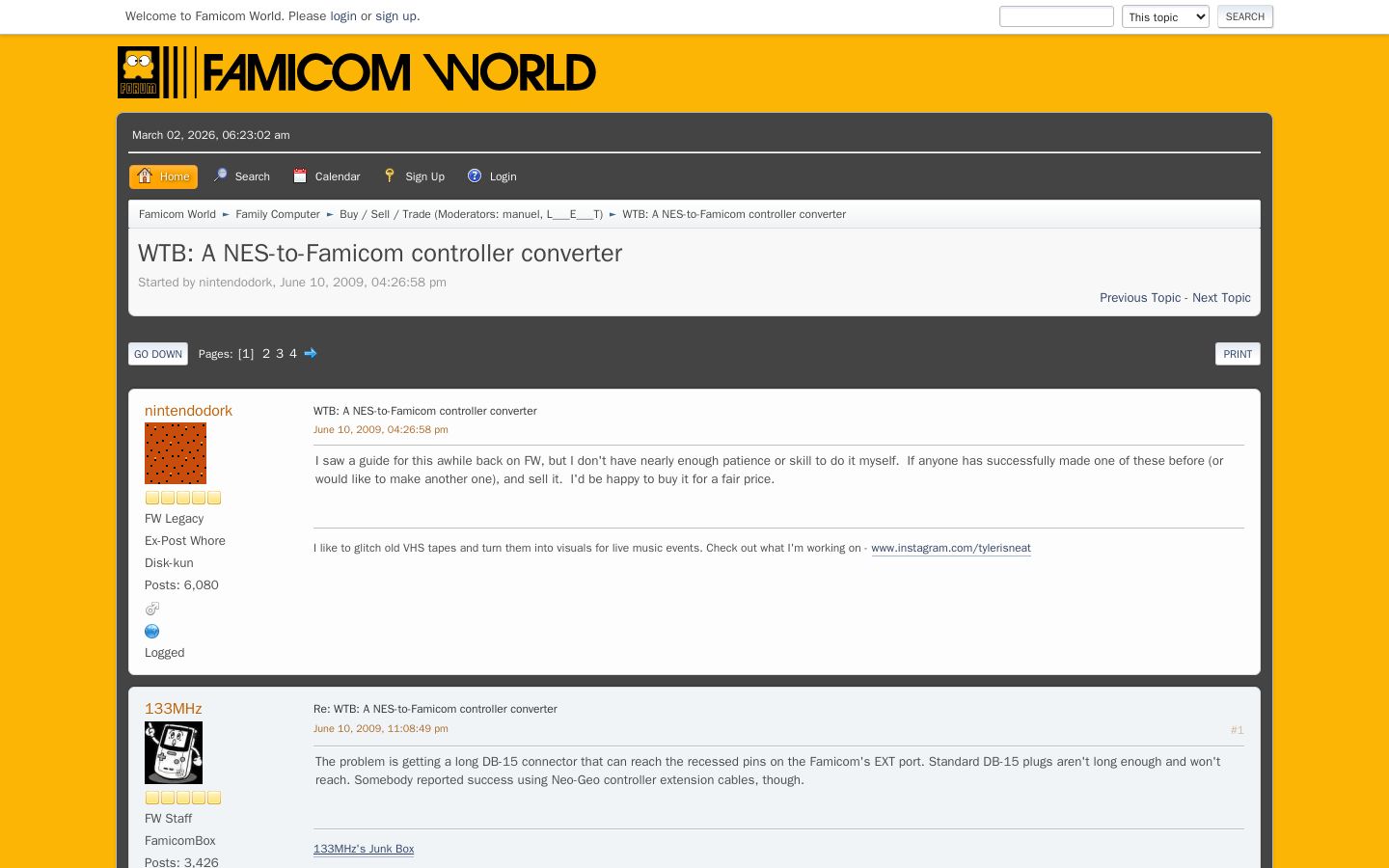Screen dimensions: 1389x868
Task: Open nintendodork's avatar image
Action: pyautogui.click(x=176, y=453)
